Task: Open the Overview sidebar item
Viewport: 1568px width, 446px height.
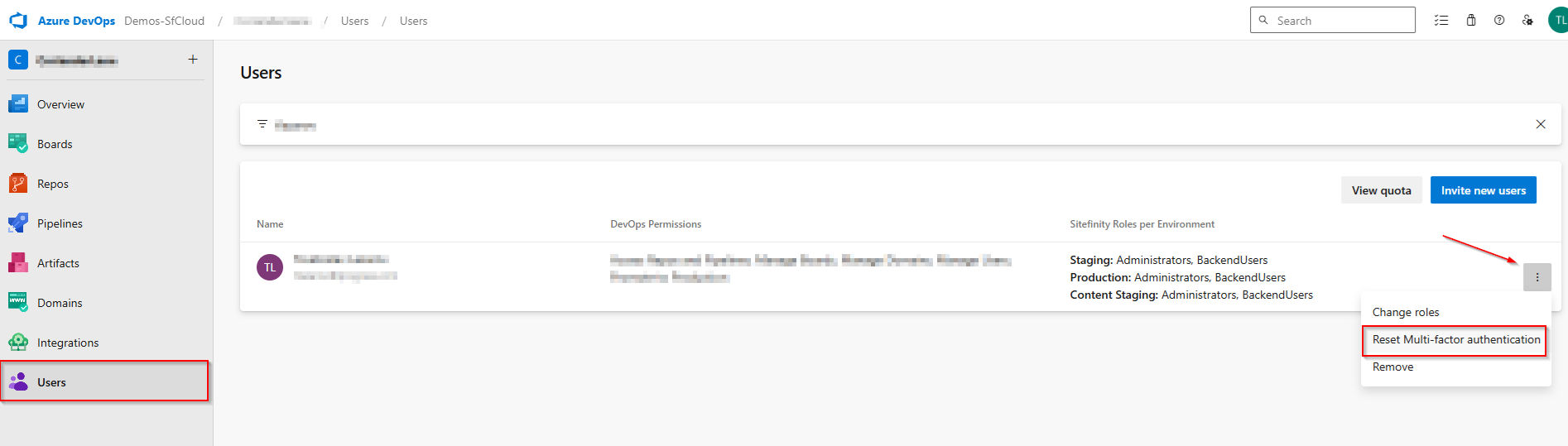Action: point(105,104)
